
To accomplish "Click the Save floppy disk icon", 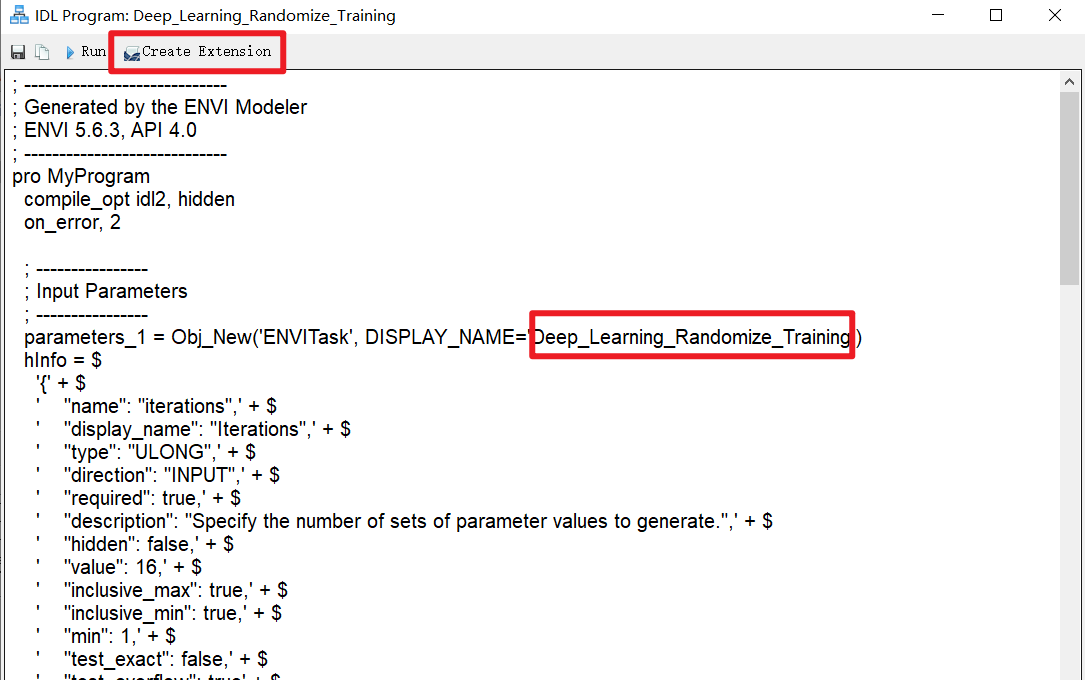I will [18, 53].
